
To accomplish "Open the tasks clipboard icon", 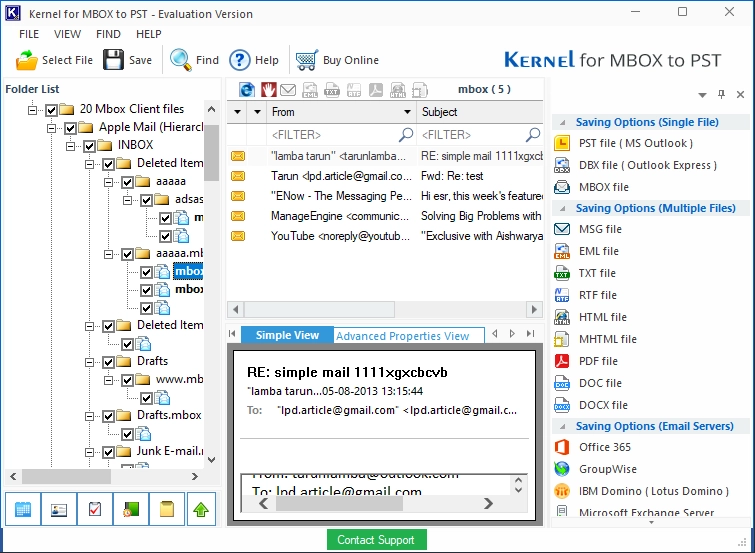I will pos(95,509).
